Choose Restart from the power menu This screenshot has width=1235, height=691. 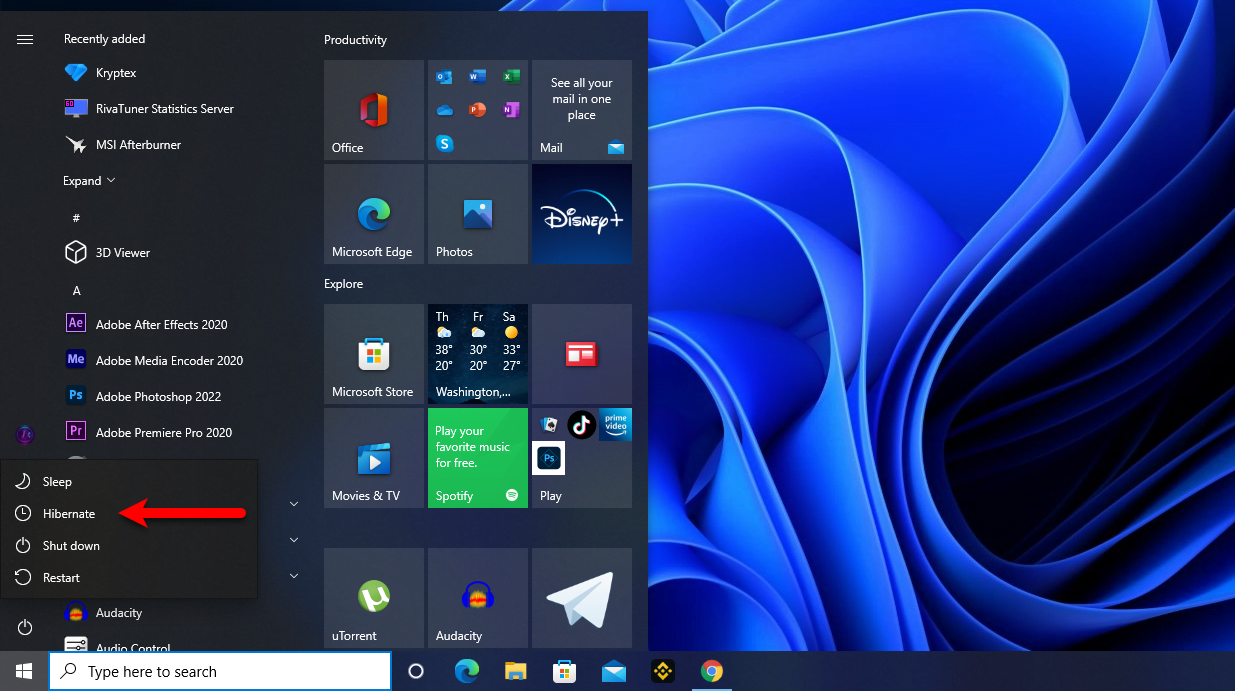129,578
